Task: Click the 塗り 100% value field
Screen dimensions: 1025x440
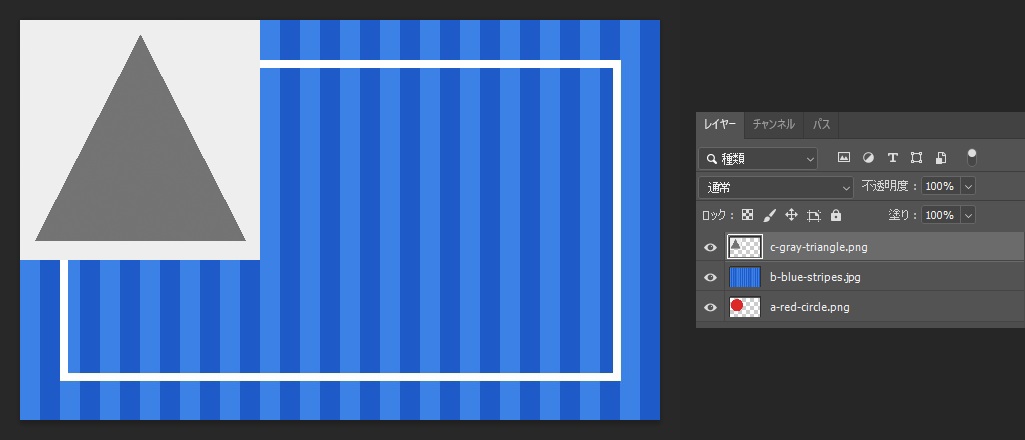Action: pos(940,215)
